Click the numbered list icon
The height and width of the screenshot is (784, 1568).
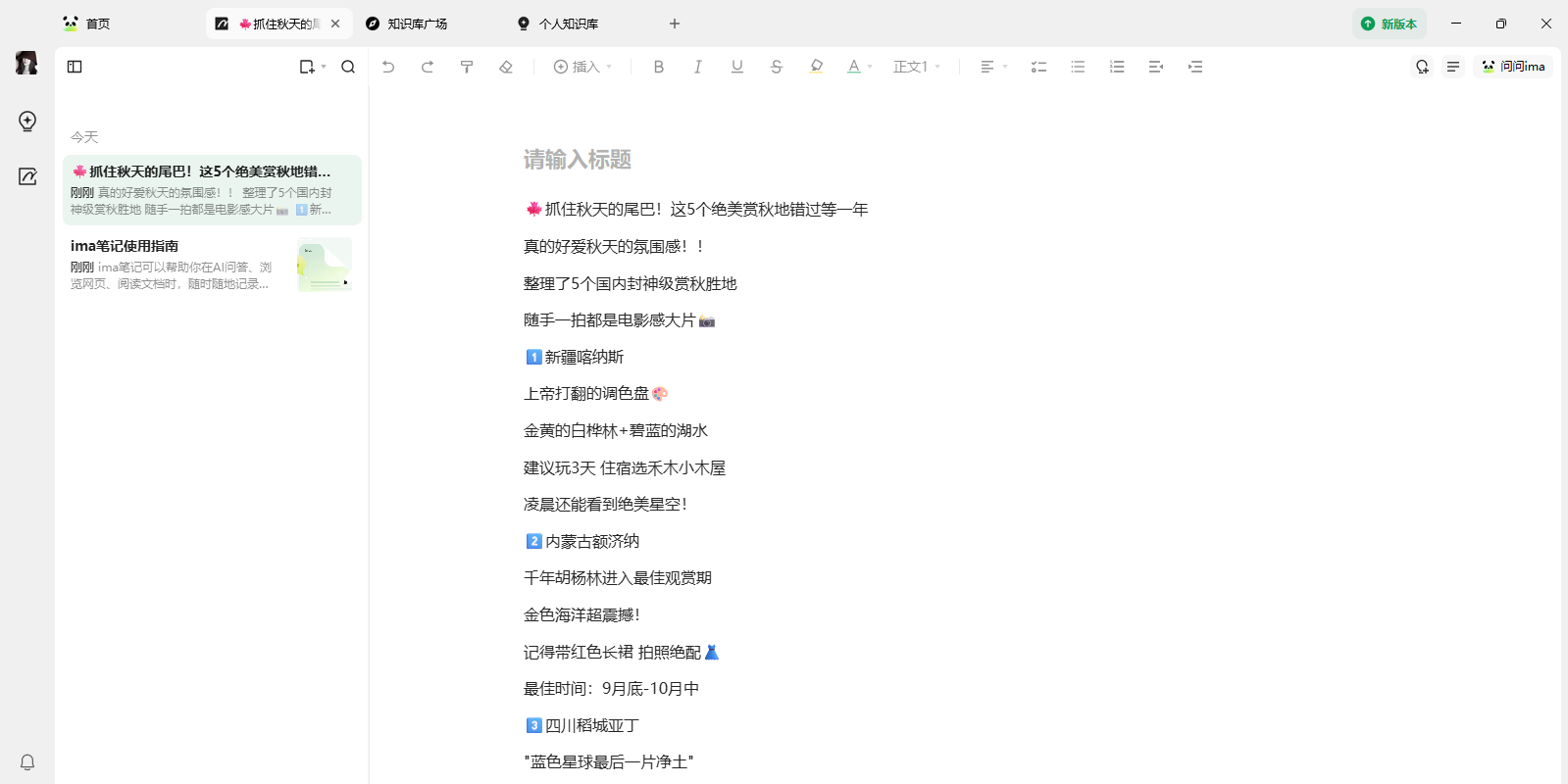click(x=1117, y=67)
